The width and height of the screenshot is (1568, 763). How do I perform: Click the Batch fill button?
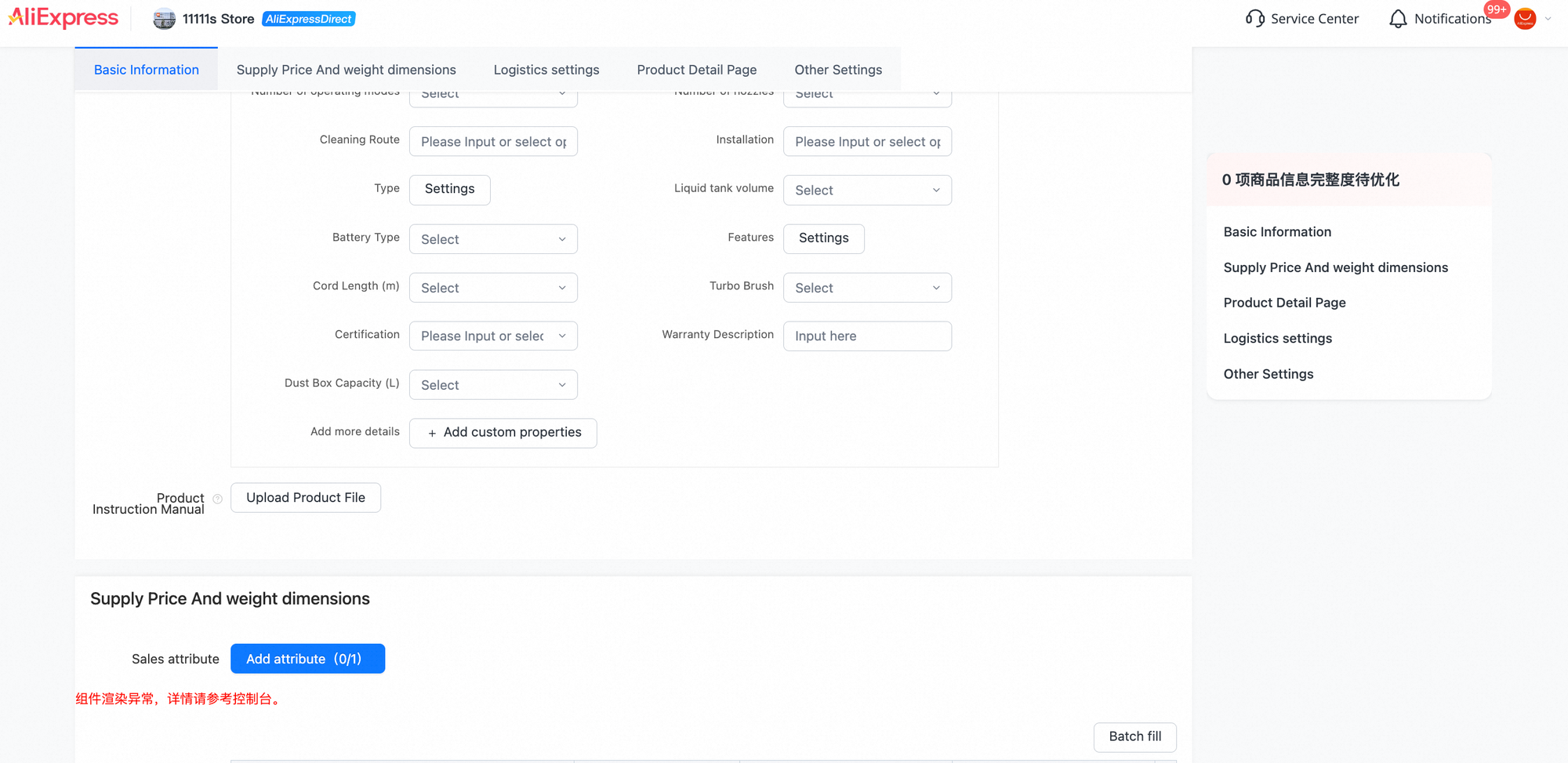(x=1135, y=737)
